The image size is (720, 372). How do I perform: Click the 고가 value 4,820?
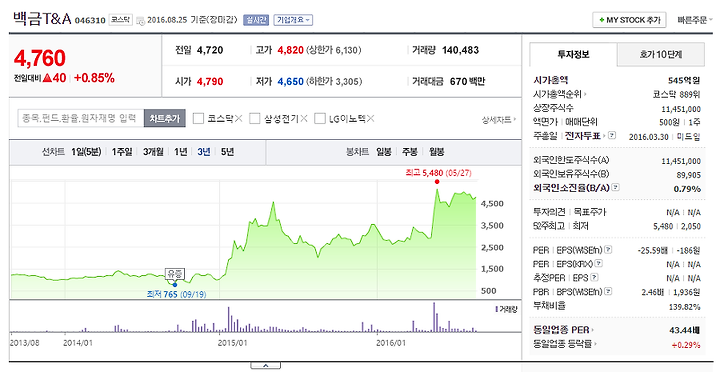click(291, 50)
